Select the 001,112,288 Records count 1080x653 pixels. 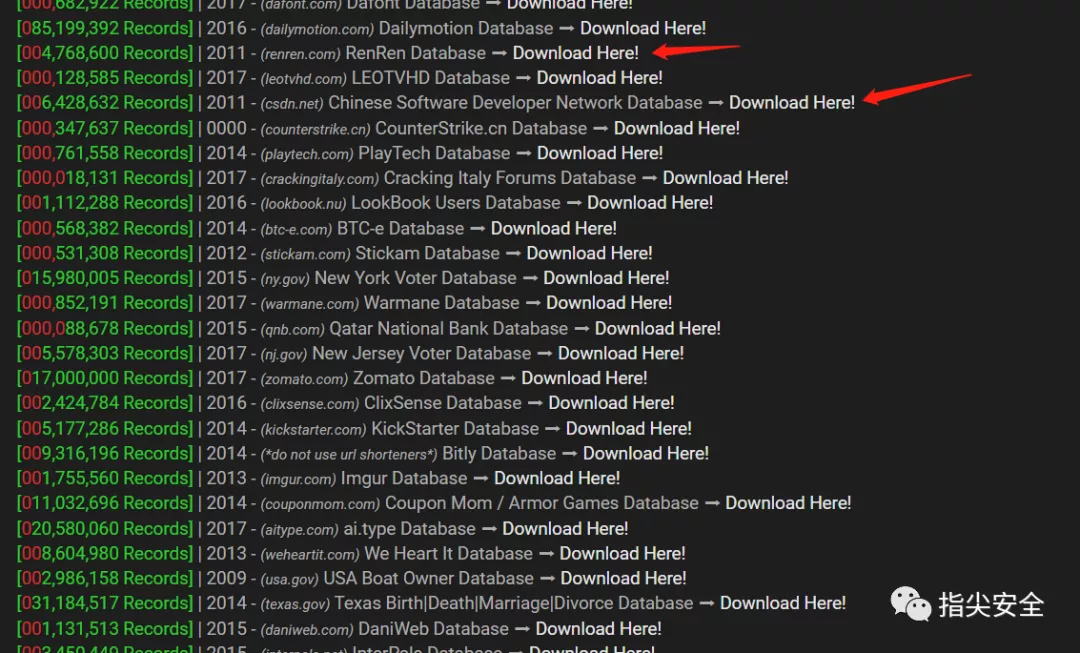(x=105, y=203)
